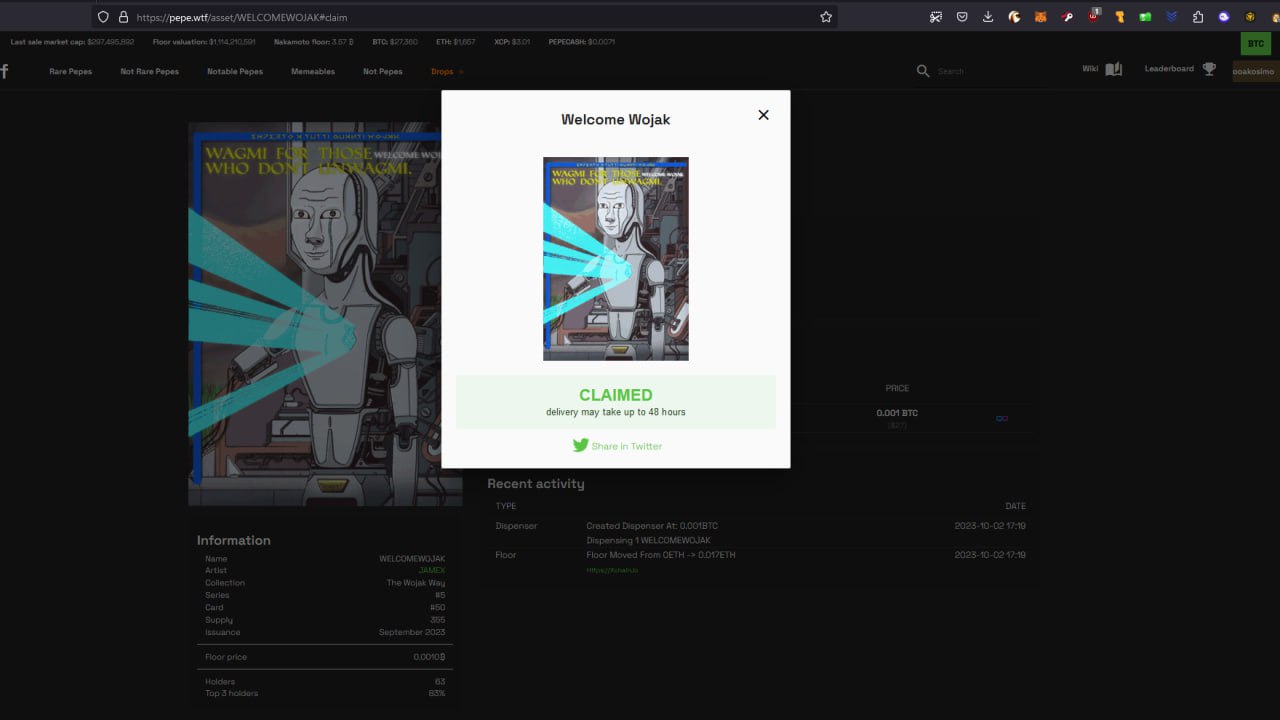Open the yellow extension icon
The height and width of the screenshot is (720, 1280).
(x=1120, y=17)
